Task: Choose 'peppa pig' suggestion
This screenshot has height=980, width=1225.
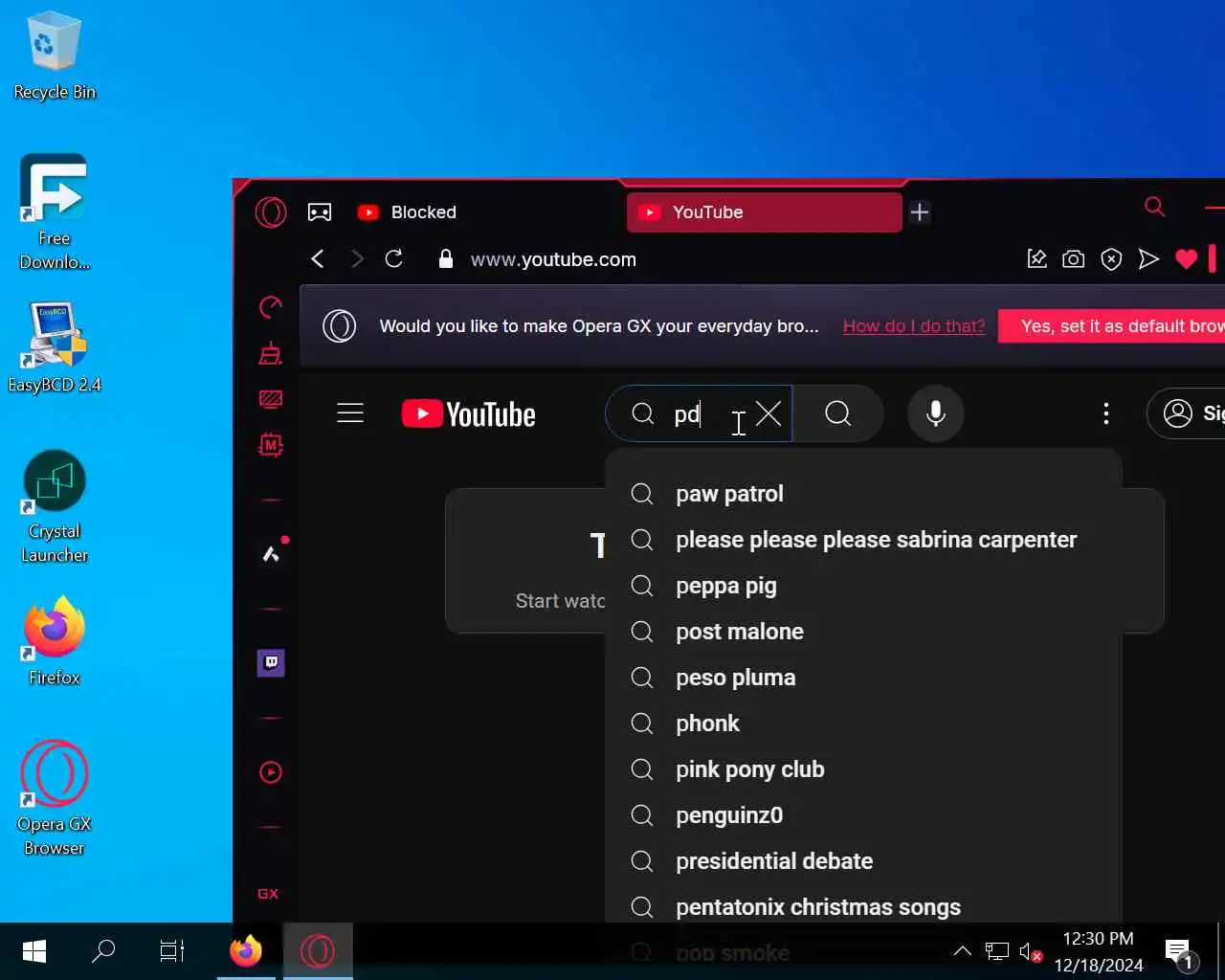Action: (x=863, y=586)
